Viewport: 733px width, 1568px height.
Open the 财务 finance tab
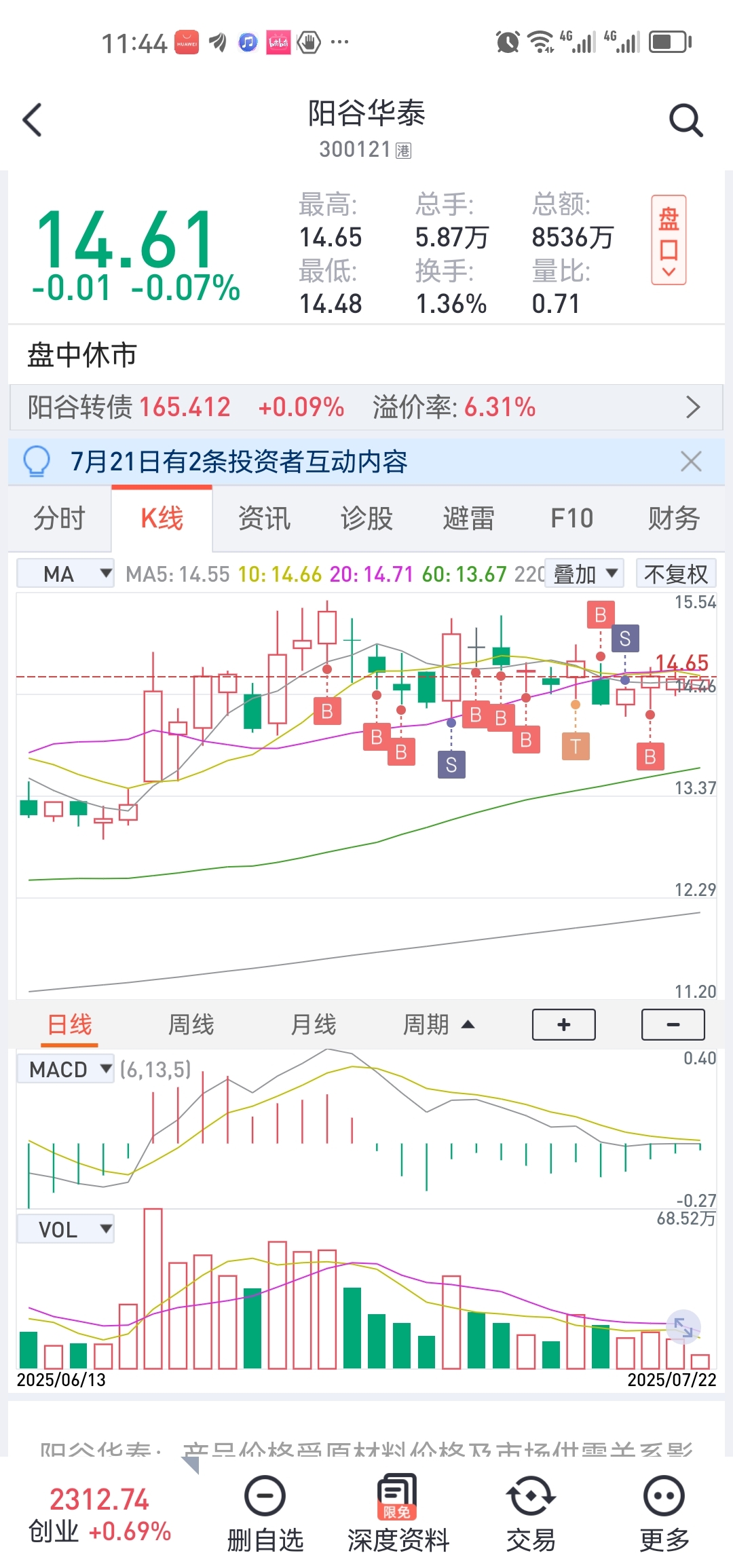click(673, 519)
